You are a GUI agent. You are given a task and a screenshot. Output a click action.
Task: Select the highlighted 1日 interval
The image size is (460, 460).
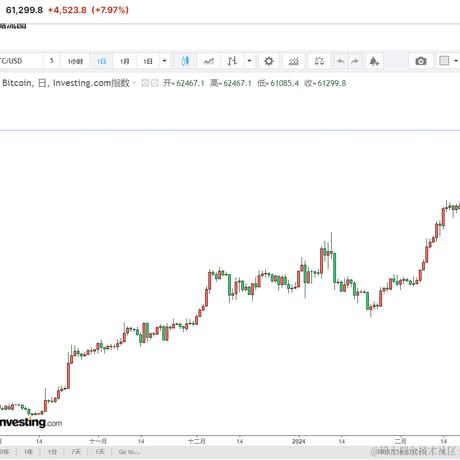101,61
